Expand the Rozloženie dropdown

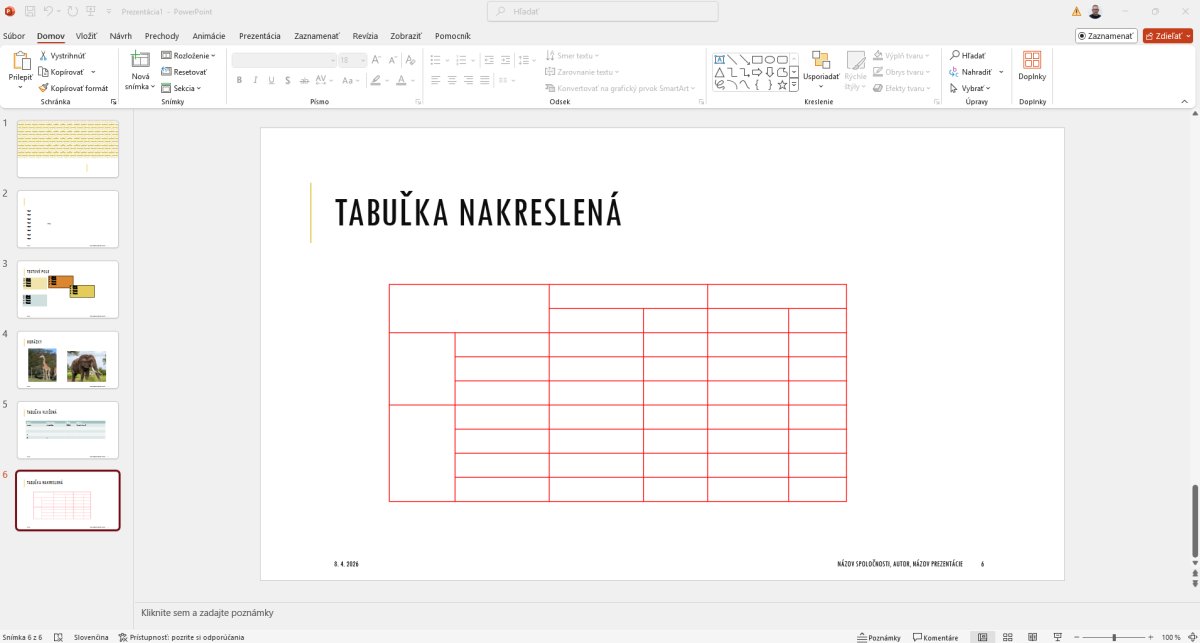pos(188,56)
